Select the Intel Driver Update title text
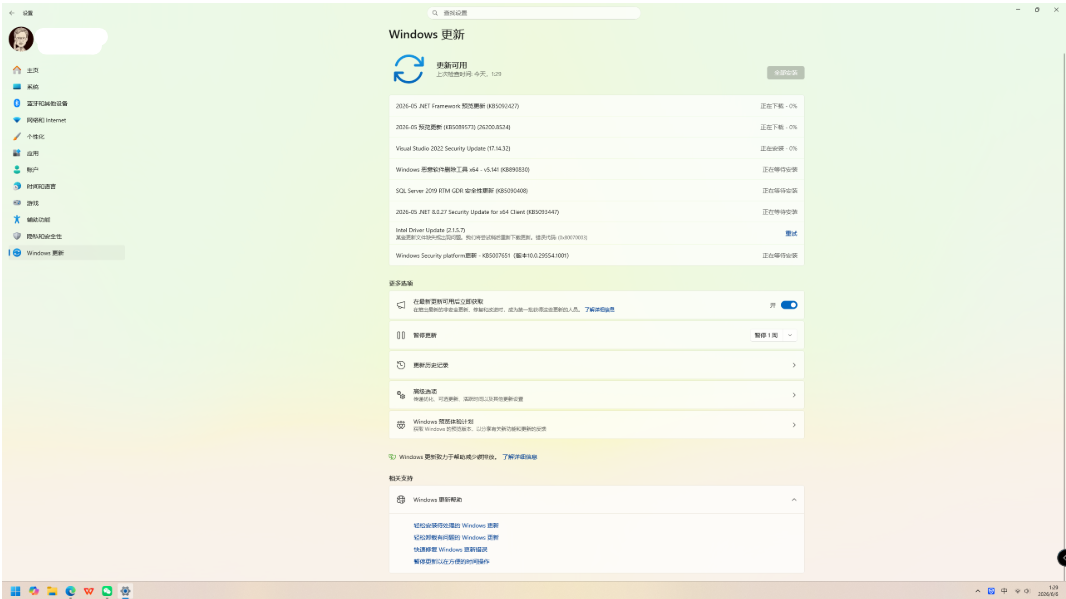Image resolution: width=1066 pixels, height=599 pixels. [430, 230]
